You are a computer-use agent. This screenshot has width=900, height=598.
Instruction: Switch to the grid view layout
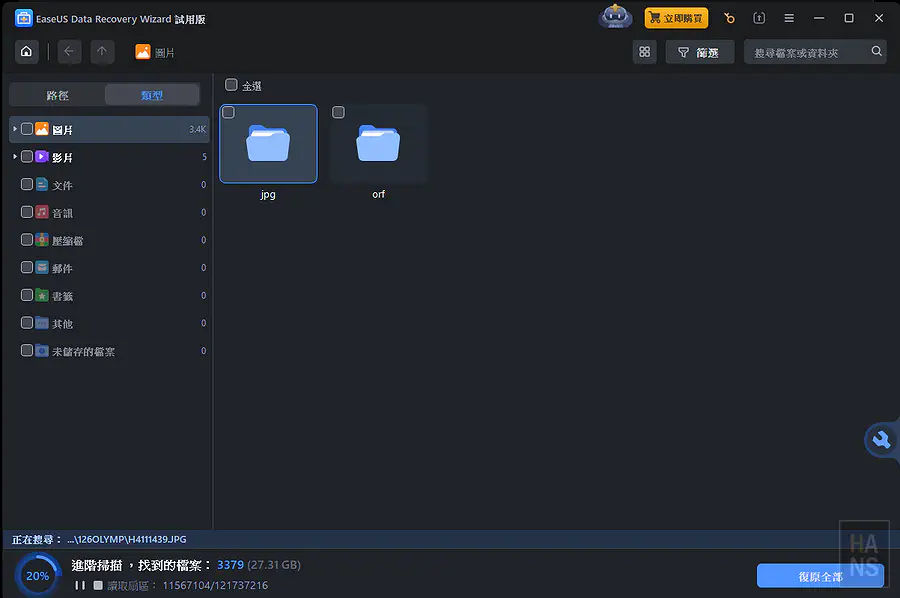point(644,52)
